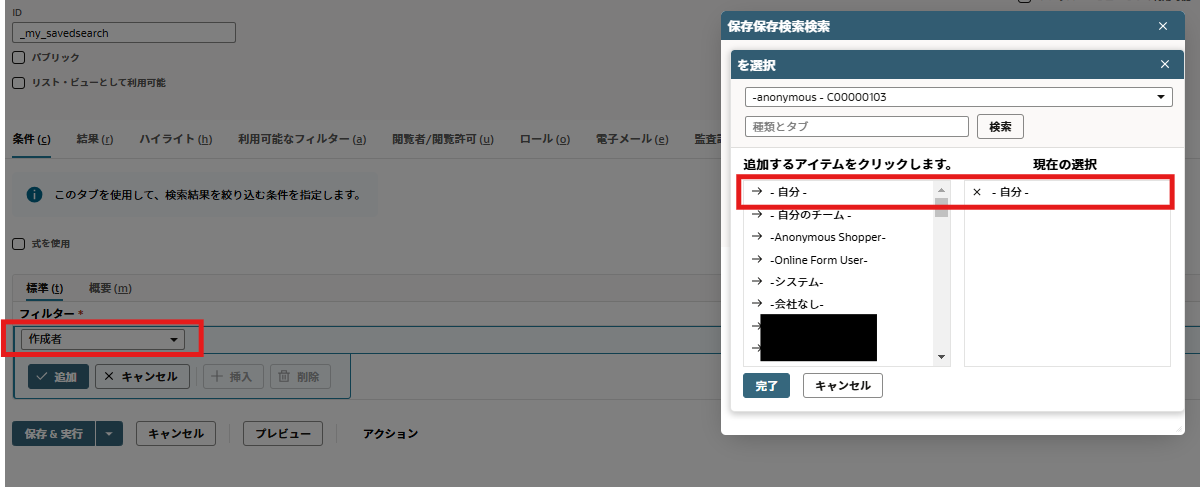
Task: Select the 概要 subtab
Action: click(x=110, y=288)
